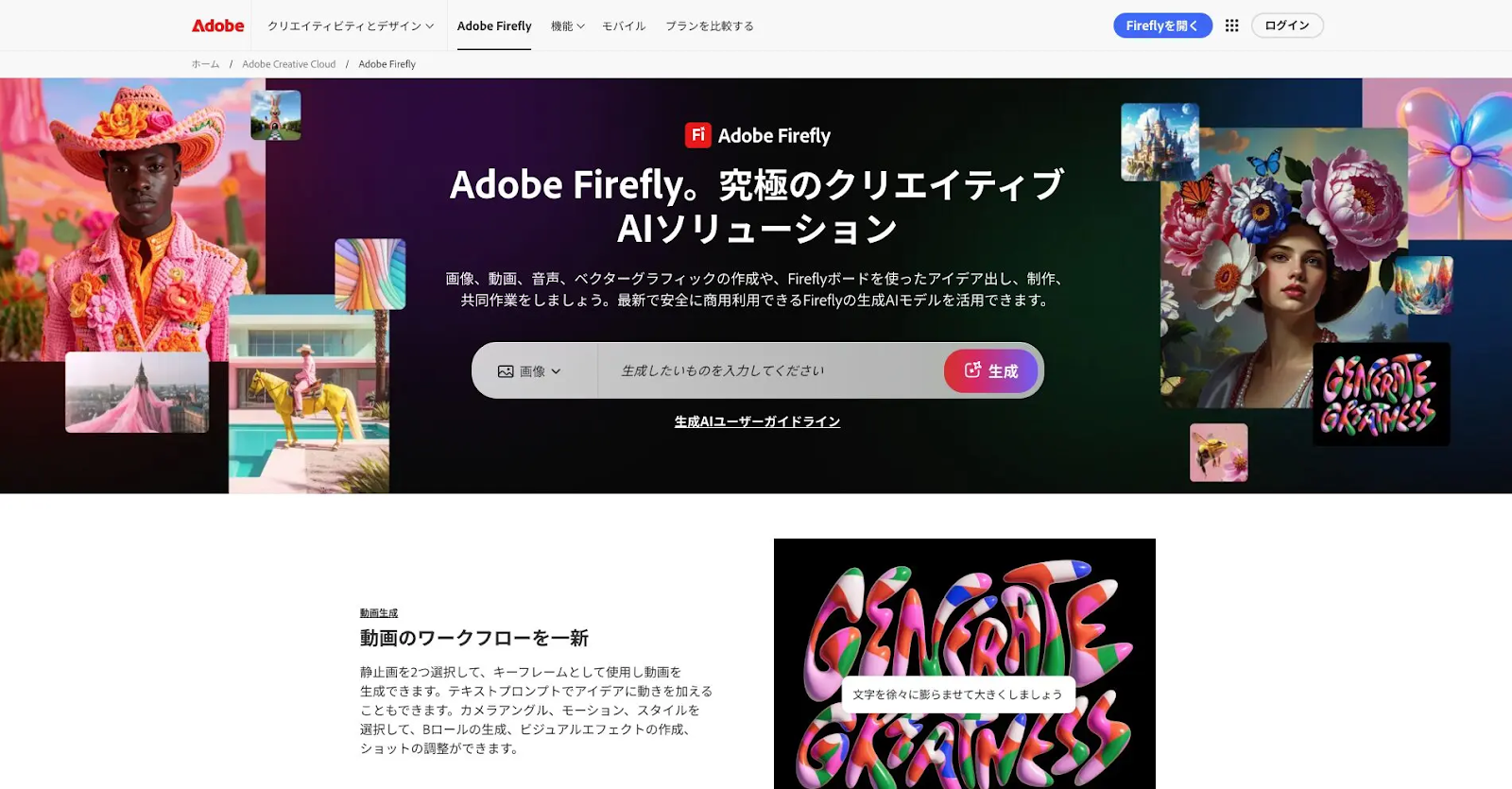This screenshot has height=789, width=1512.
Task: Click the Adobe logo in header
Action: click(217, 26)
